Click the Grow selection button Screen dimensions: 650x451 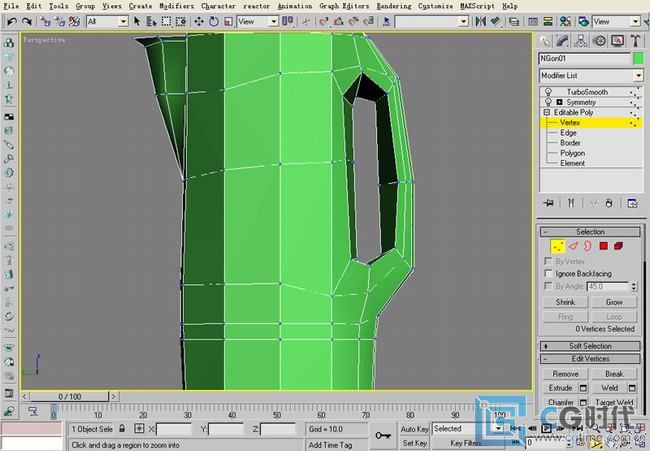(x=614, y=302)
